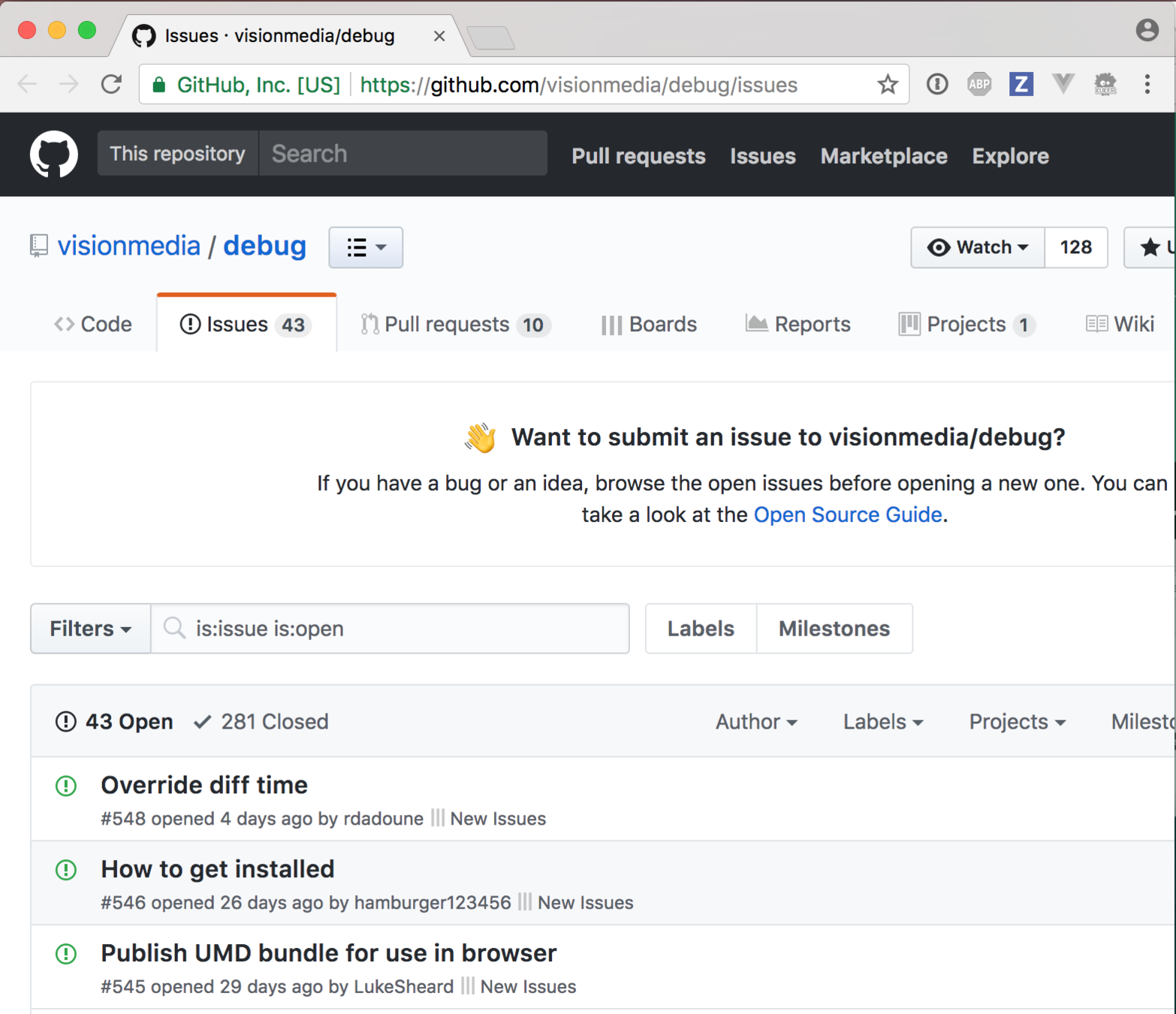
Task: Open issue How to get installed
Action: [x=218, y=869]
